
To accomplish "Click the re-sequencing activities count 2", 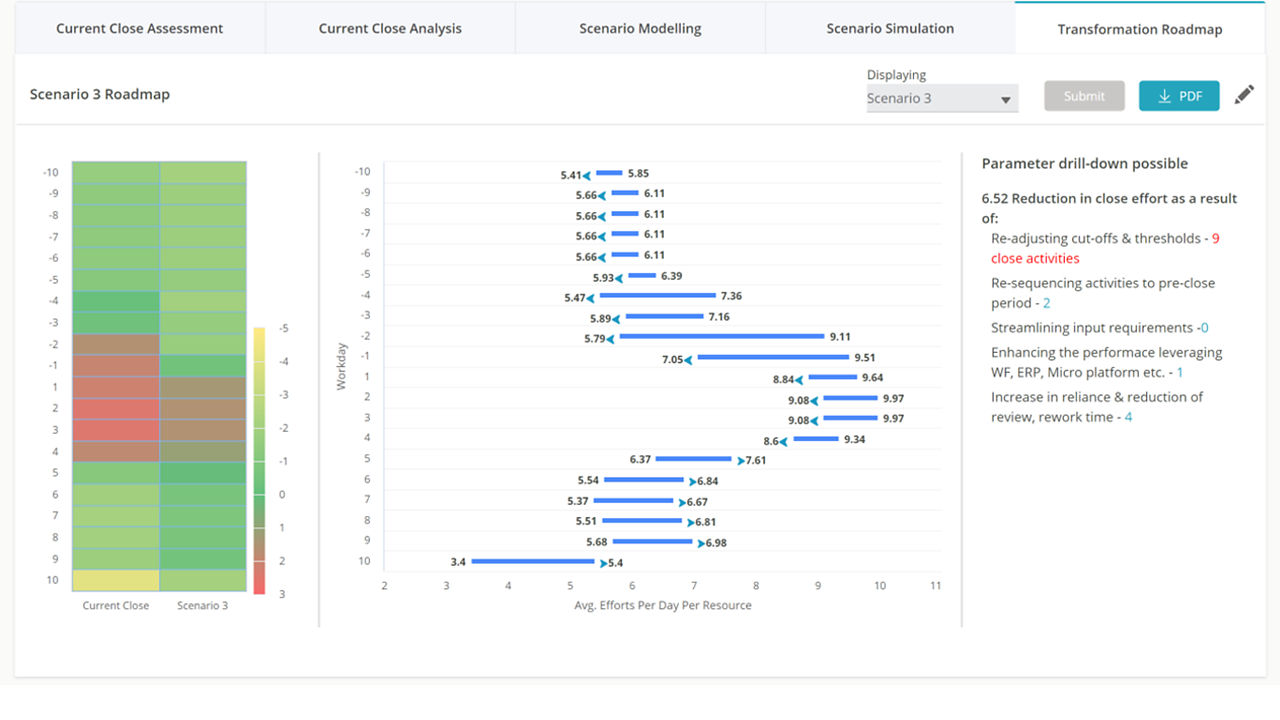I will pyautogui.click(x=1046, y=302).
